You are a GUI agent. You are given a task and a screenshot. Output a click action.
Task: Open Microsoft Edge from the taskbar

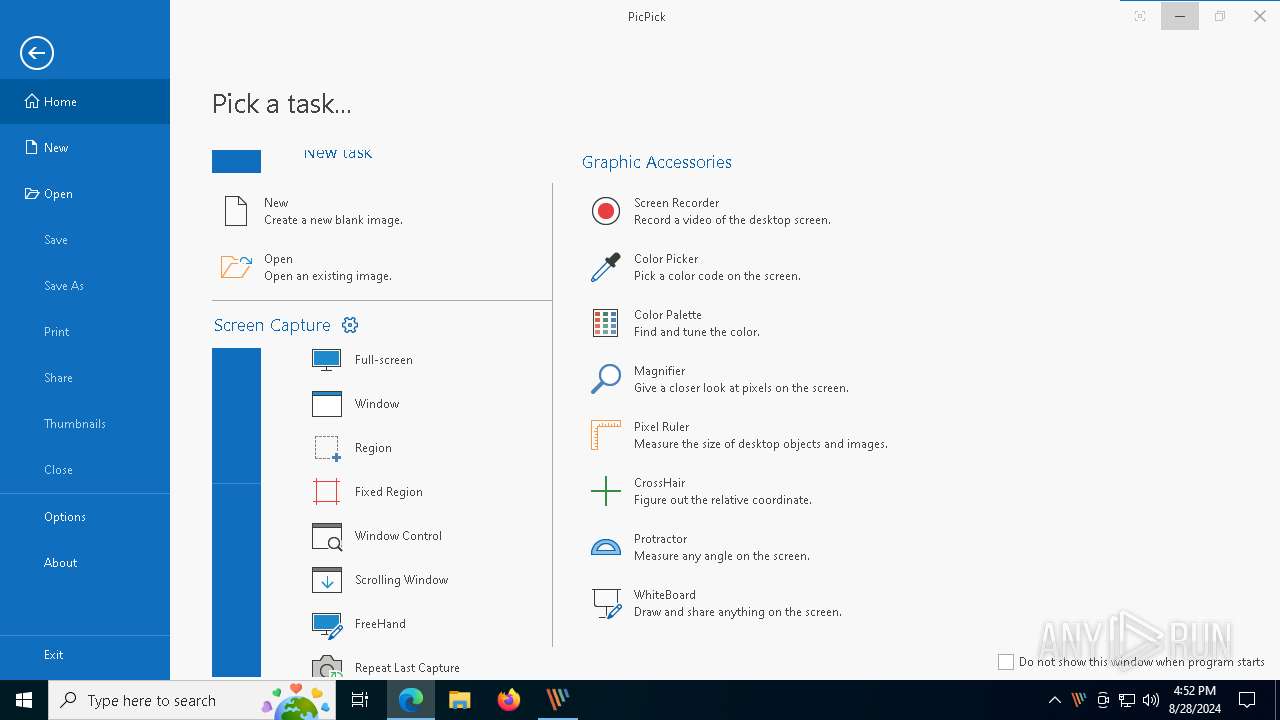(411, 700)
